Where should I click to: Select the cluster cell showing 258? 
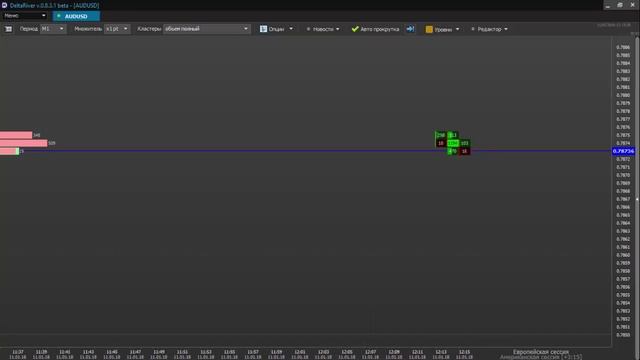click(441, 135)
